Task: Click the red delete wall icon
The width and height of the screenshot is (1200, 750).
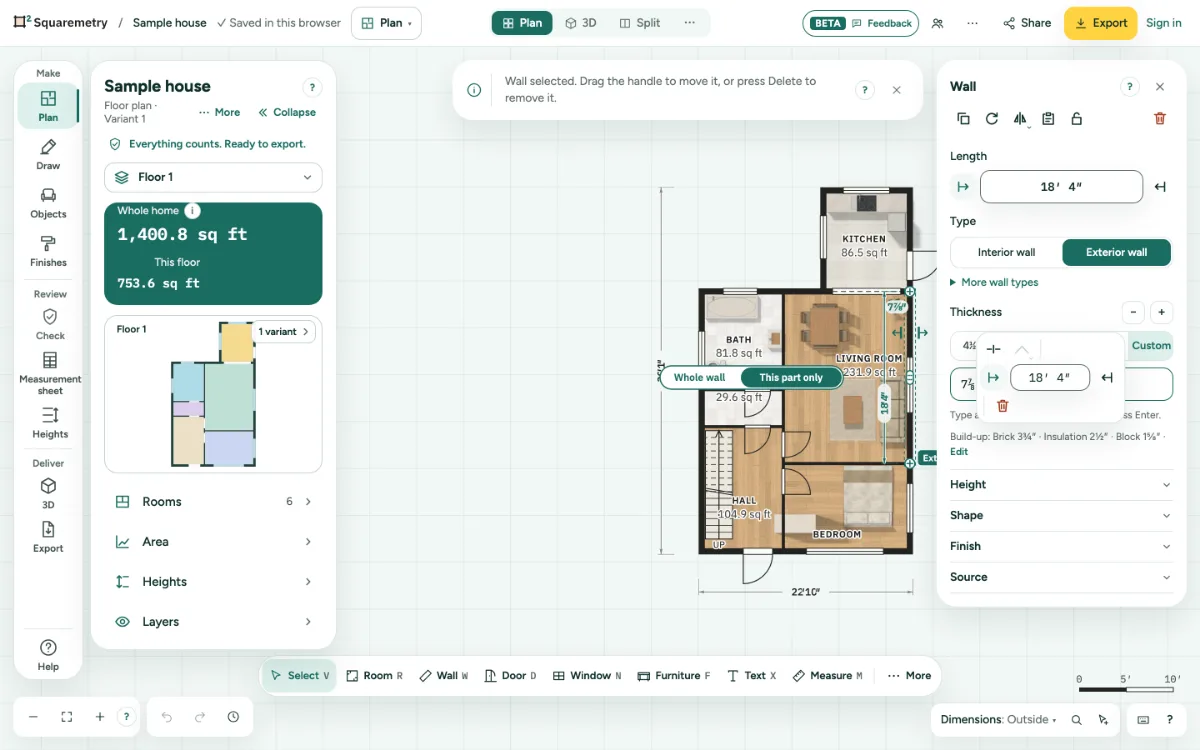Action: (1160, 118)
